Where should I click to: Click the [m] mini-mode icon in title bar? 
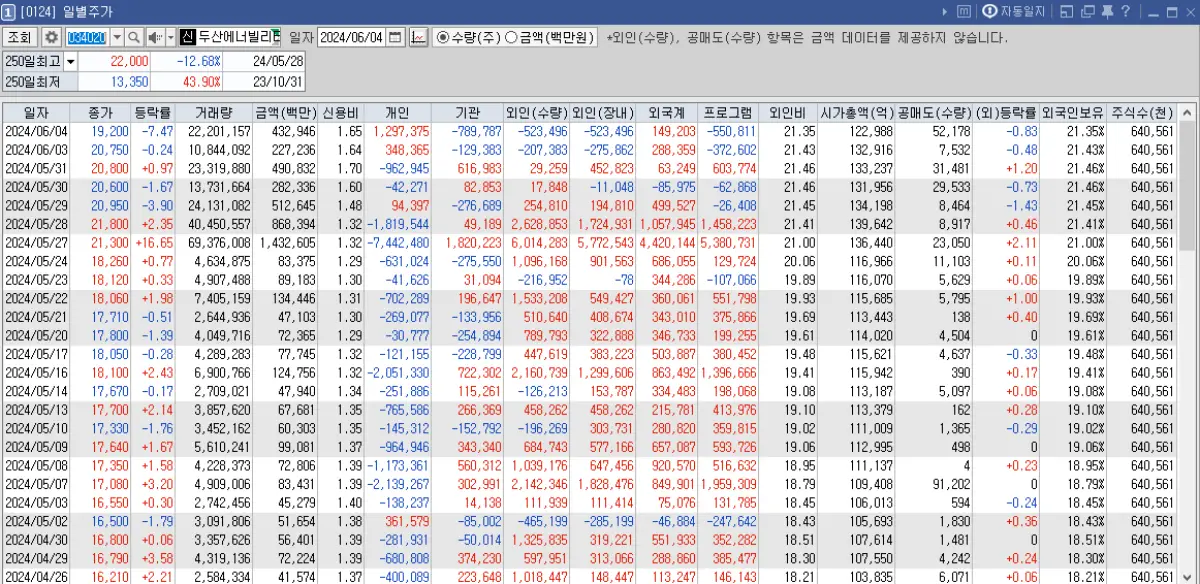click(x=964, y=11)
